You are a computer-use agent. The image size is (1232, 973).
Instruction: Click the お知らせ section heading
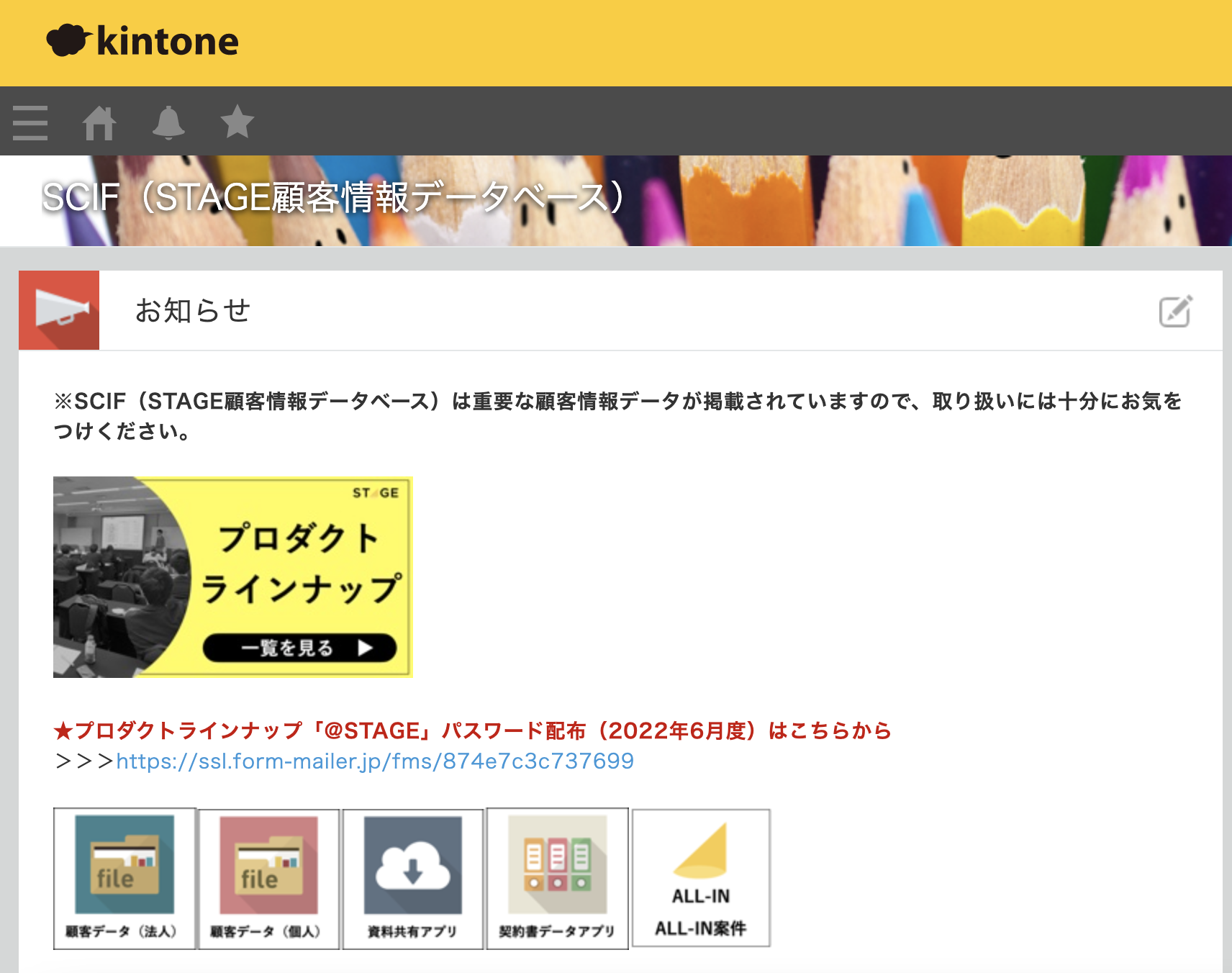(193, 311)
